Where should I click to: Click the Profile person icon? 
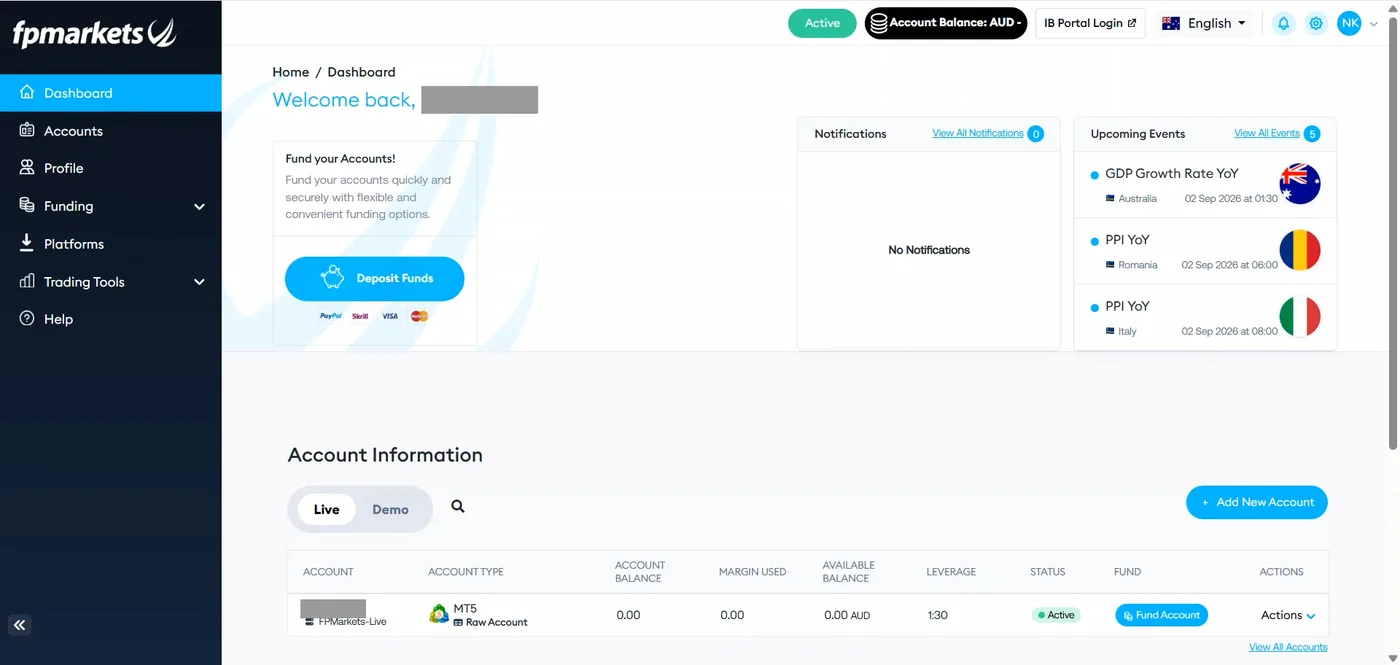(27, 168)
